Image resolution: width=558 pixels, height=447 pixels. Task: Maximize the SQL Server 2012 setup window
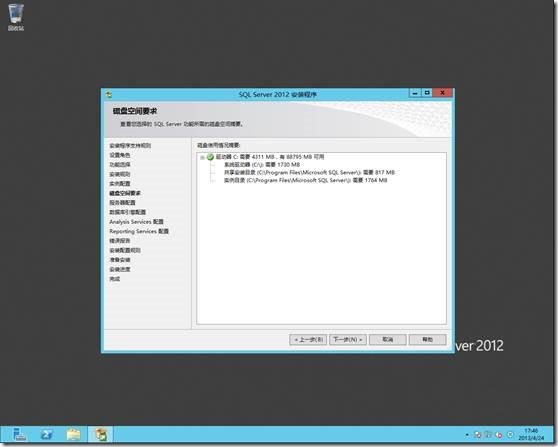point(427,93)
